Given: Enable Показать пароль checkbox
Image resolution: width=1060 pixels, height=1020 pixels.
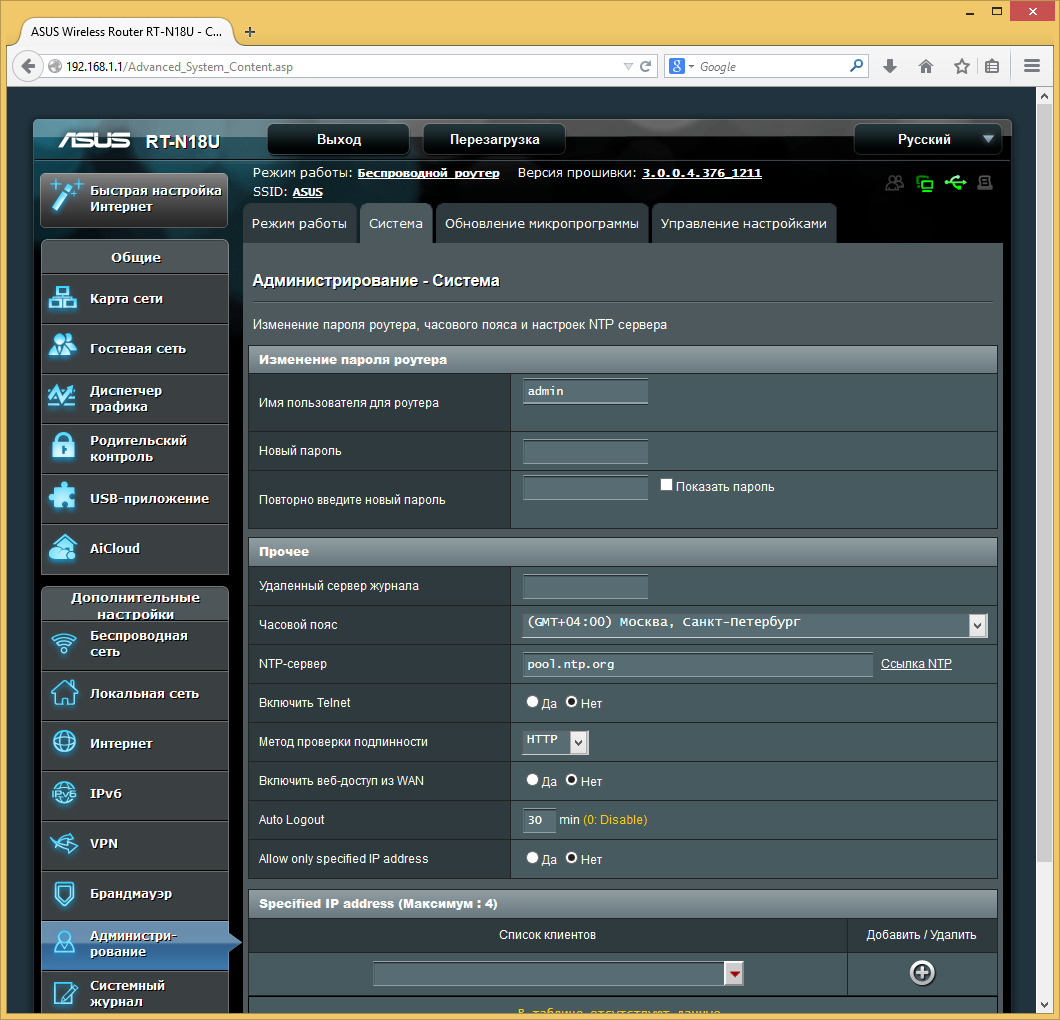Looking at the screenshot, I should [x=667, y=485].
